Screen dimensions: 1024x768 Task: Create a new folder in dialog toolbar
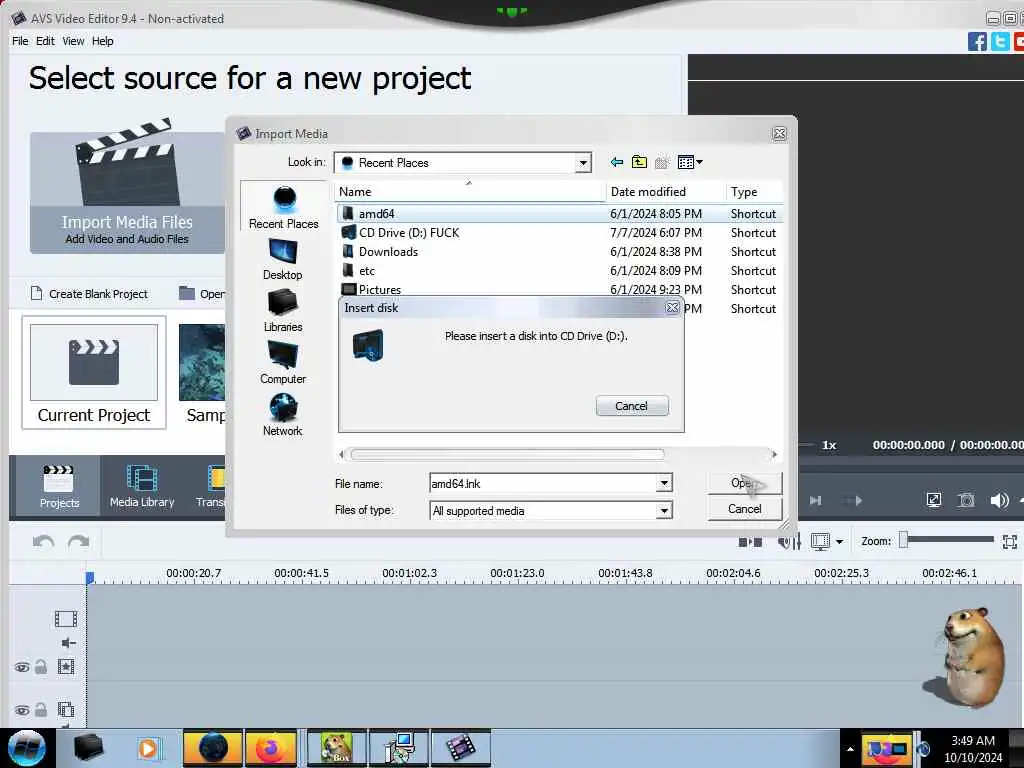[662, 162]
